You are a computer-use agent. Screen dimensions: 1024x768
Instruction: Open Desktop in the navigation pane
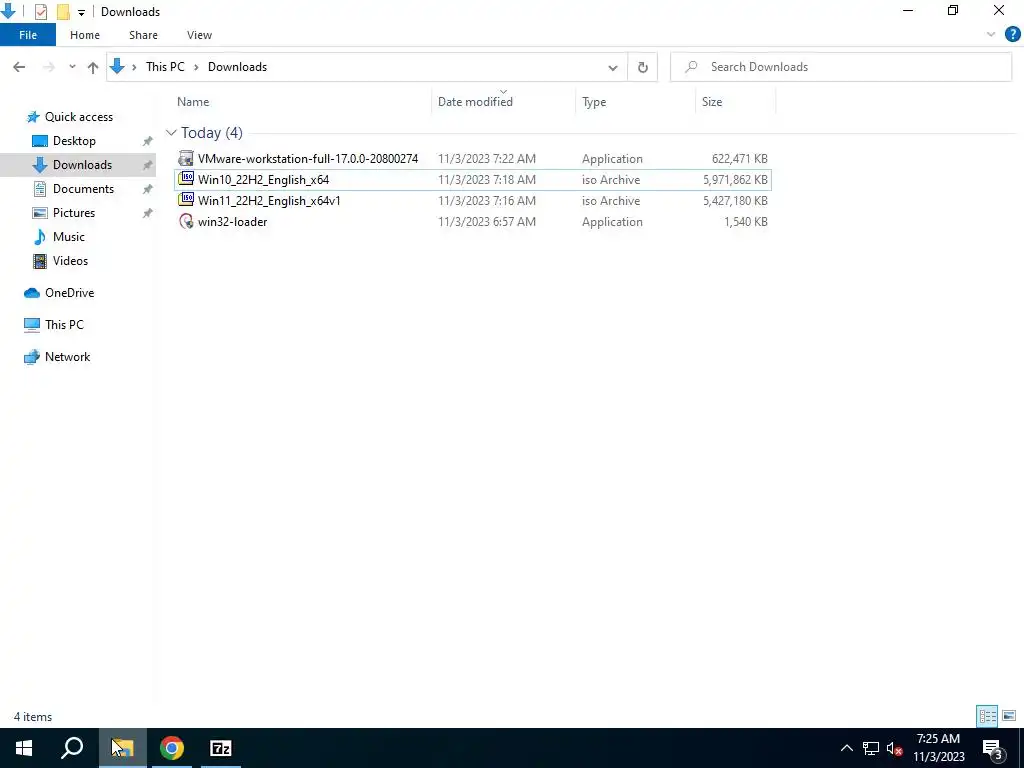(x=74, y=141)
